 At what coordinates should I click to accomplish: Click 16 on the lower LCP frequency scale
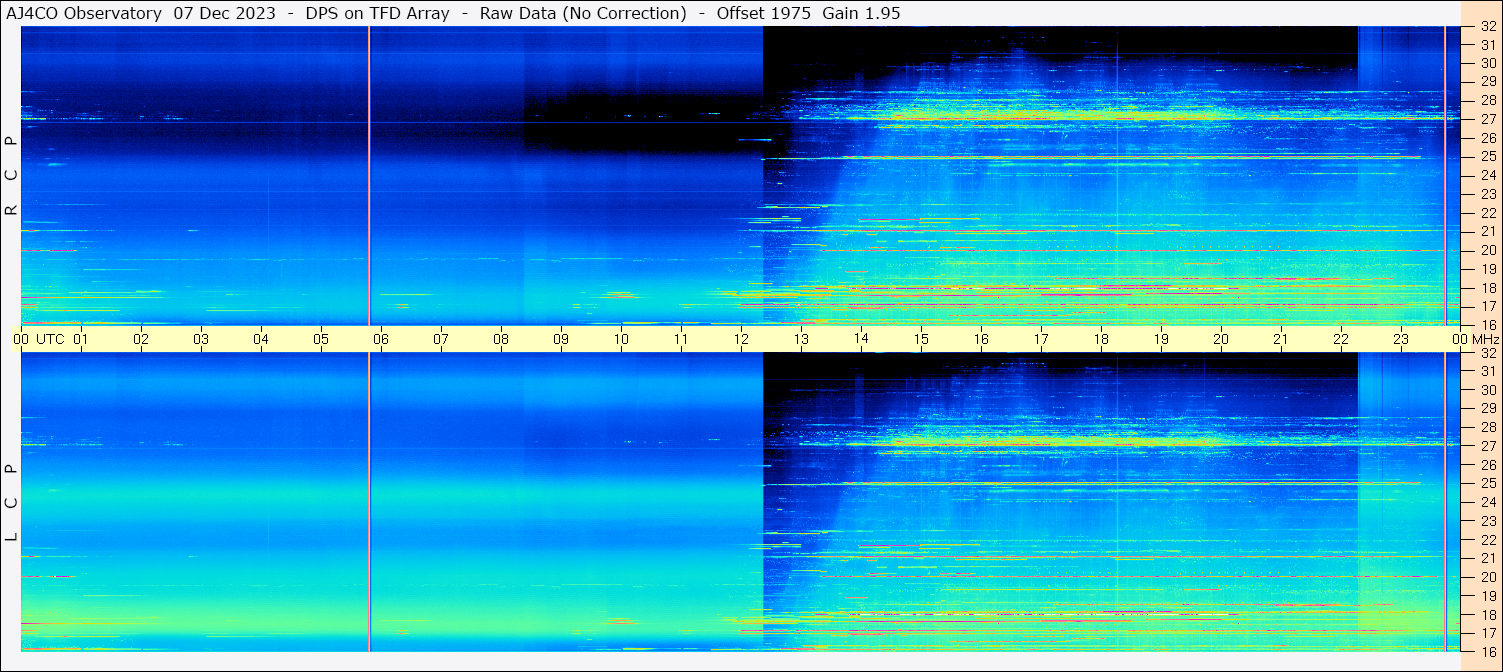tap(1487, 651)
